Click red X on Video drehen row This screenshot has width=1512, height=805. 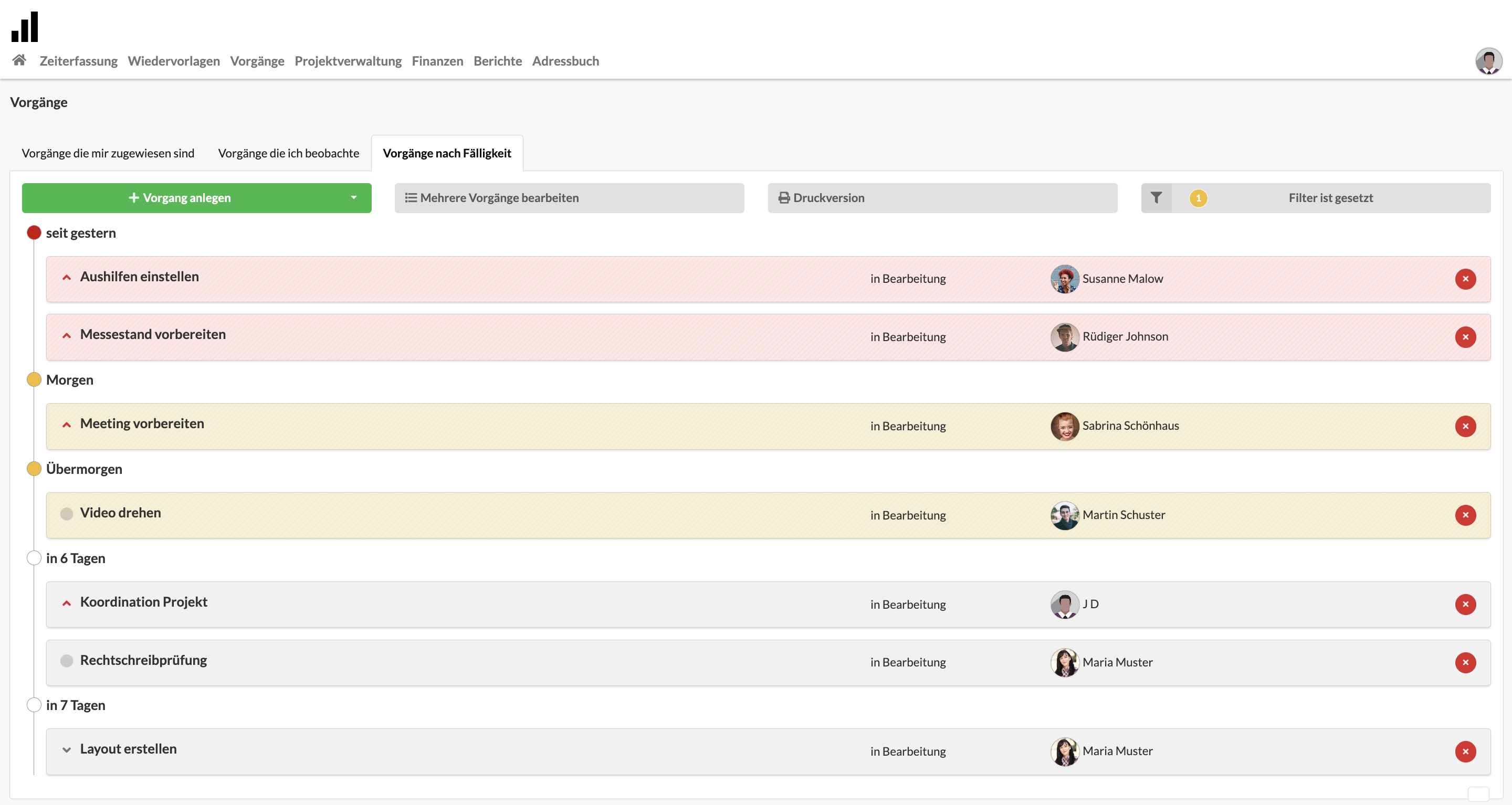point(1465,515)
